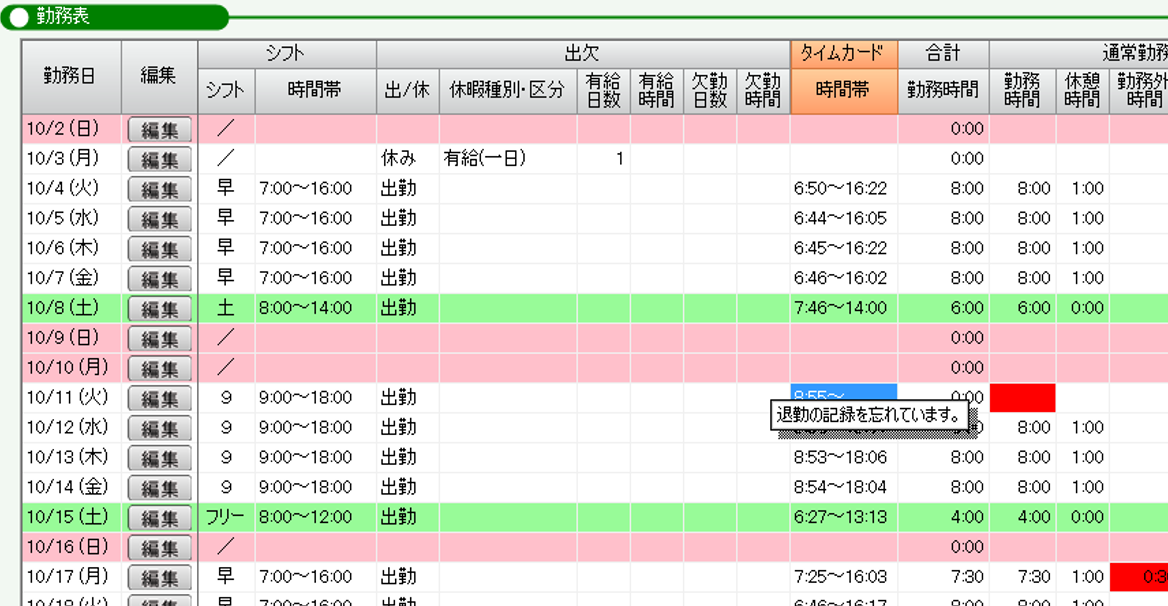Click 編集 button for 10/8 (土)
This screenshot has width=1168, height=606.
pyautogui.click(x=159, y=308)
